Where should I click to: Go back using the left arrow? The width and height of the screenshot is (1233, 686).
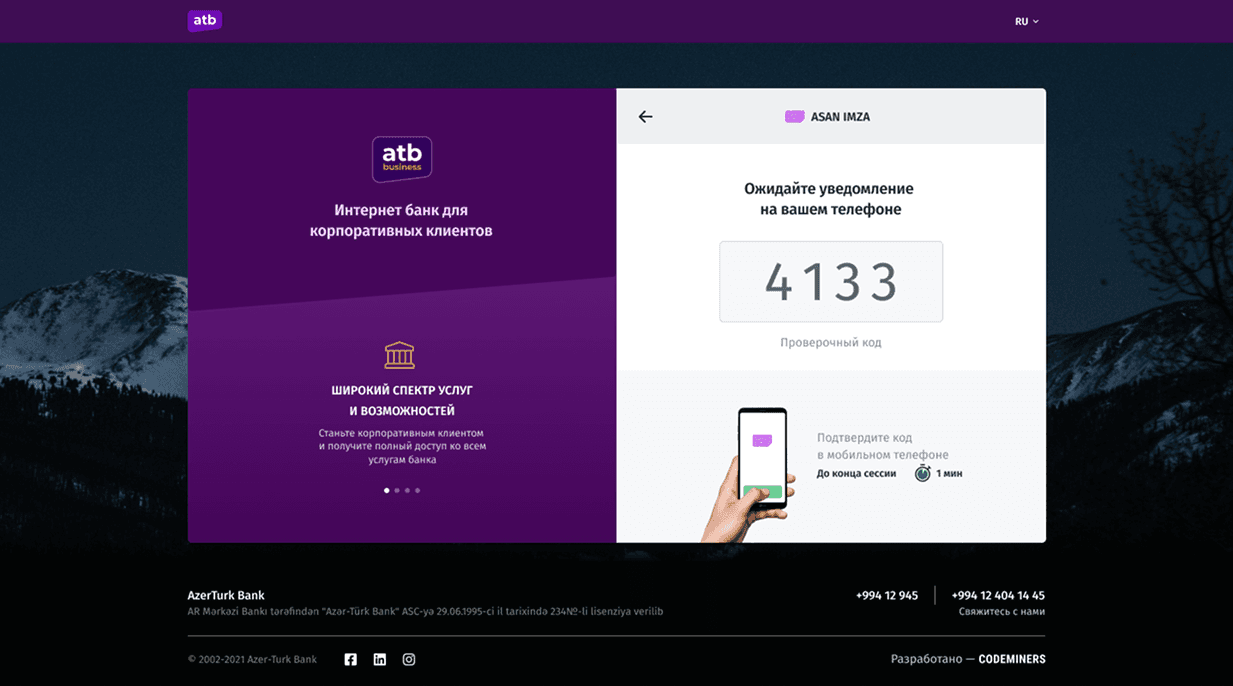point(645,117)
